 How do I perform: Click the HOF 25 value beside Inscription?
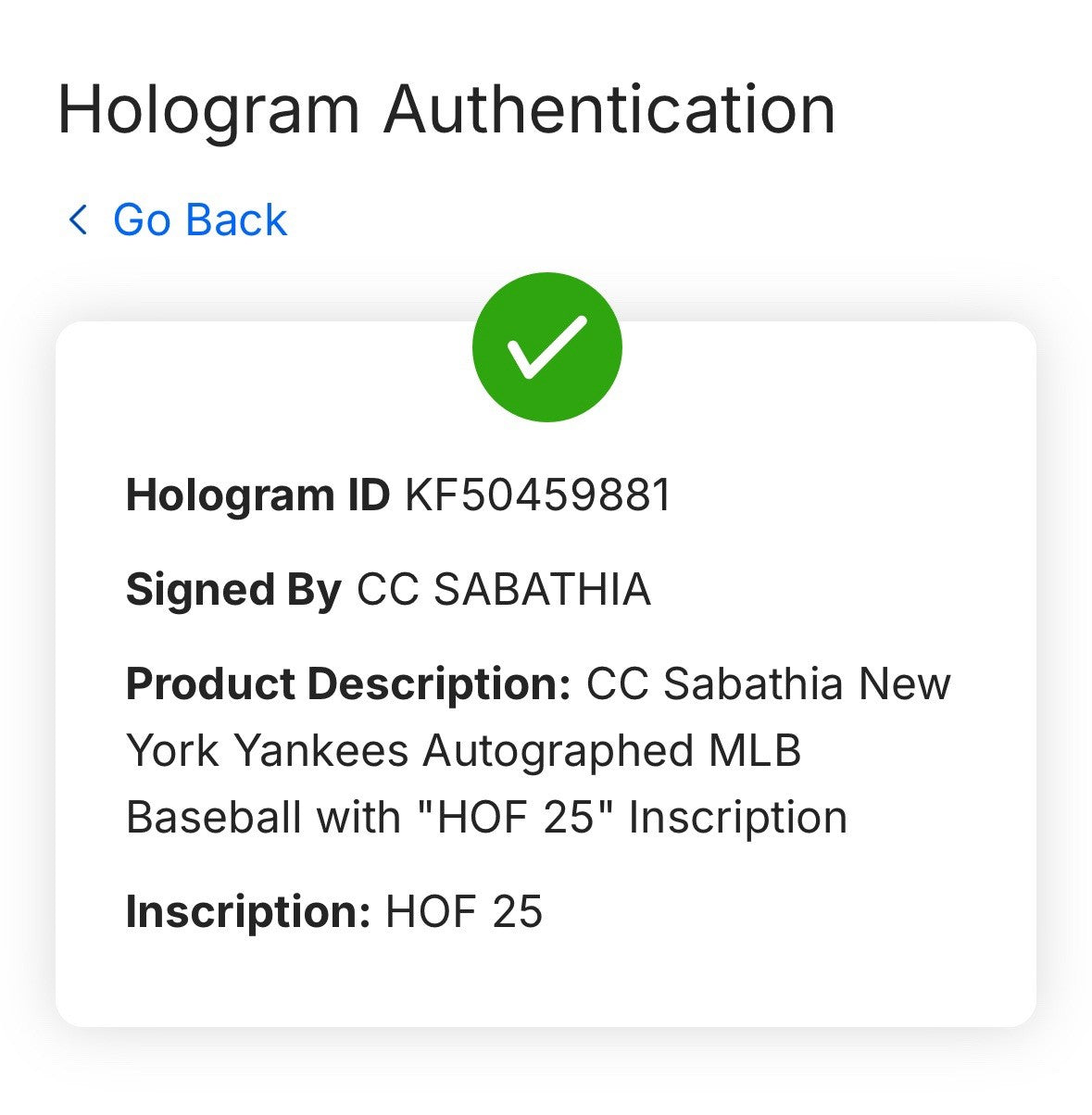(464, 911)
